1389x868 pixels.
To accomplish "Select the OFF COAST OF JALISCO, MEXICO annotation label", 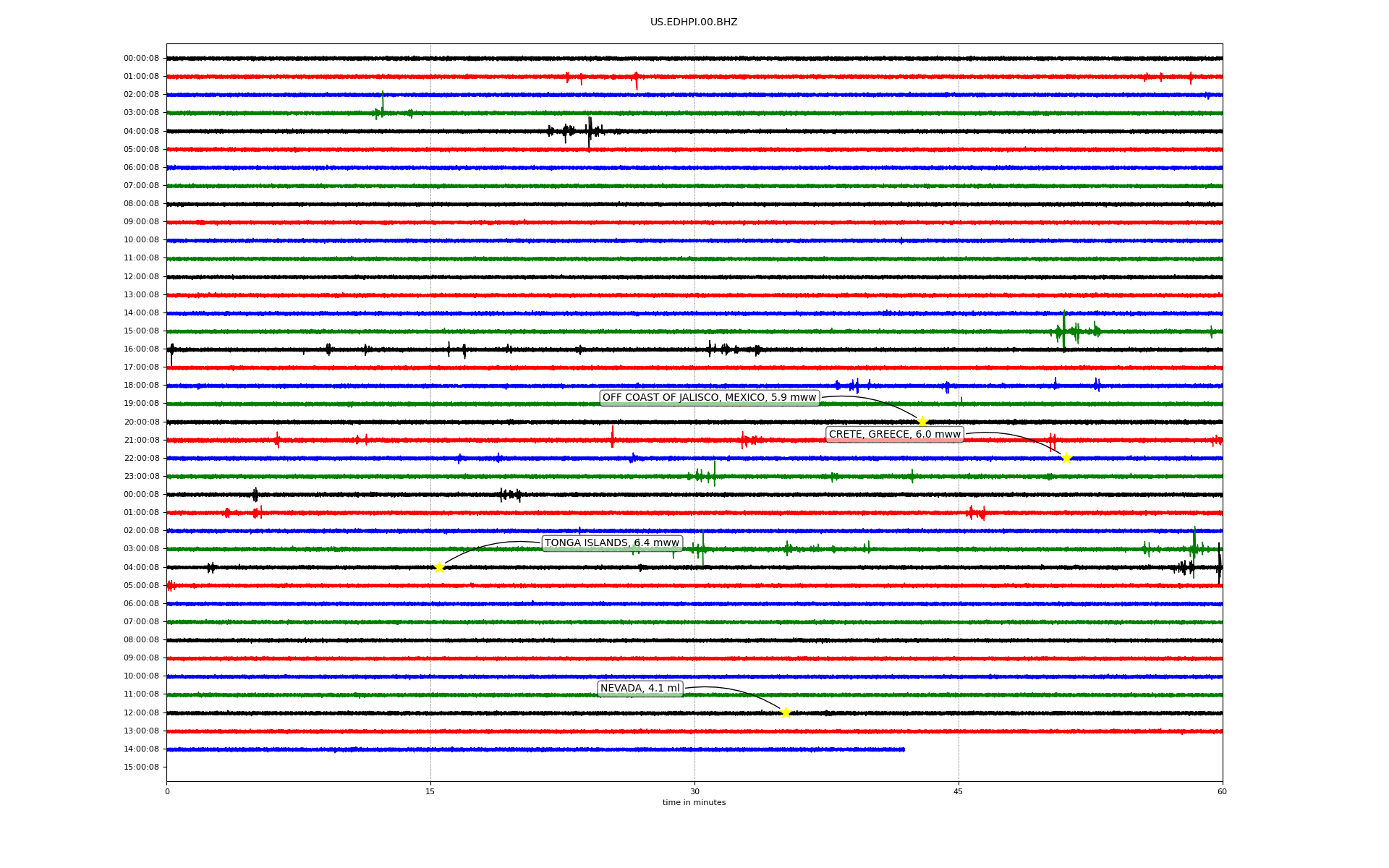I will tap(709, 398).
